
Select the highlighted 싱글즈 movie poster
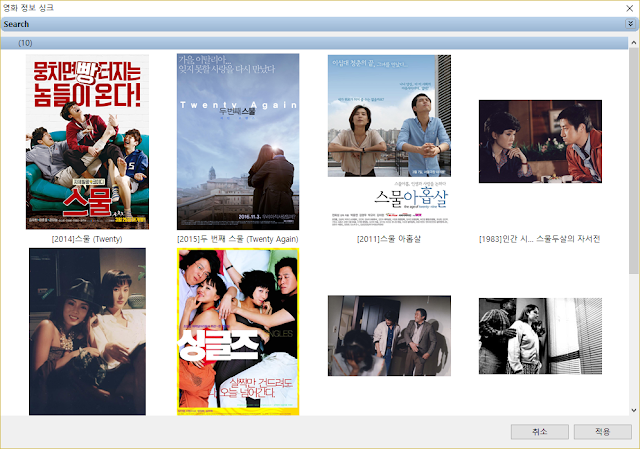tap(238, 331)
